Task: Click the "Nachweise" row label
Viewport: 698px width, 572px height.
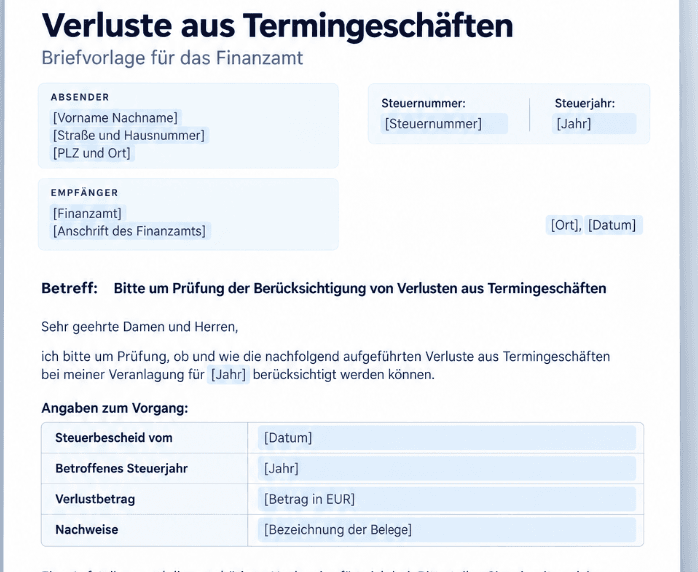Action: [87, 530]
